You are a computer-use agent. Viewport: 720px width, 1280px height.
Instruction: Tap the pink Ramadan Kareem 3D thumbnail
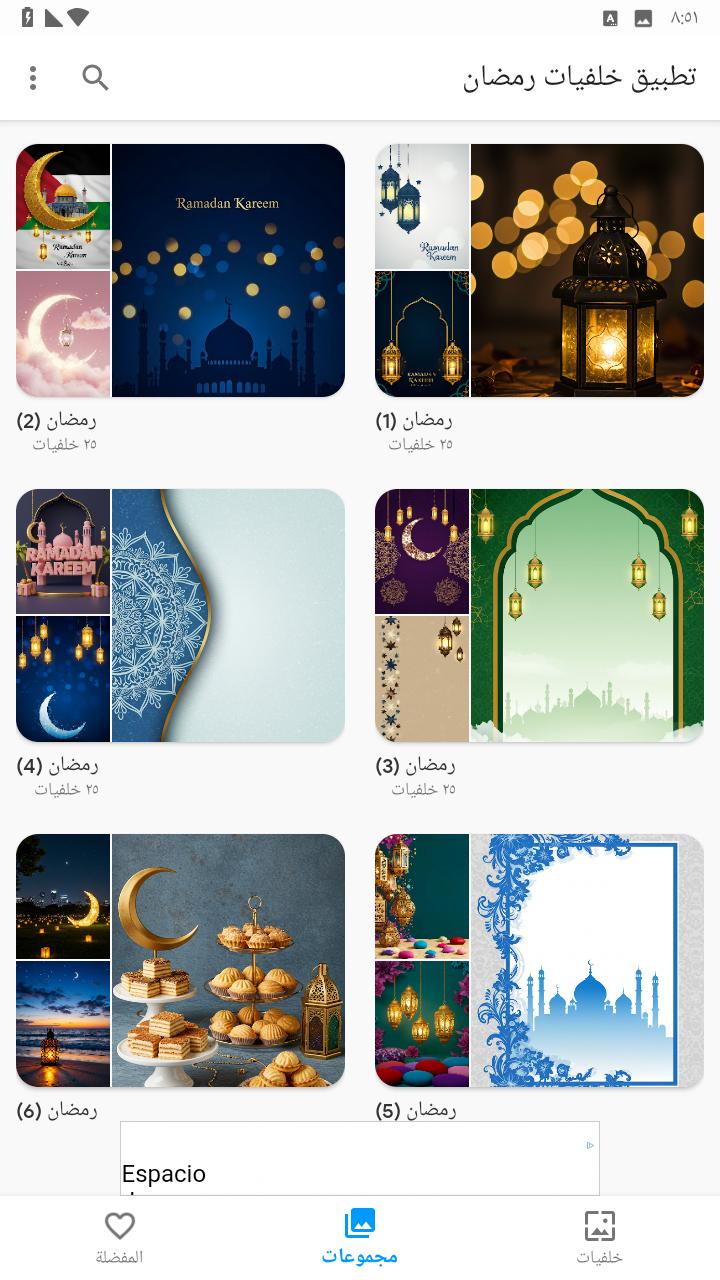tap(63, 551)
